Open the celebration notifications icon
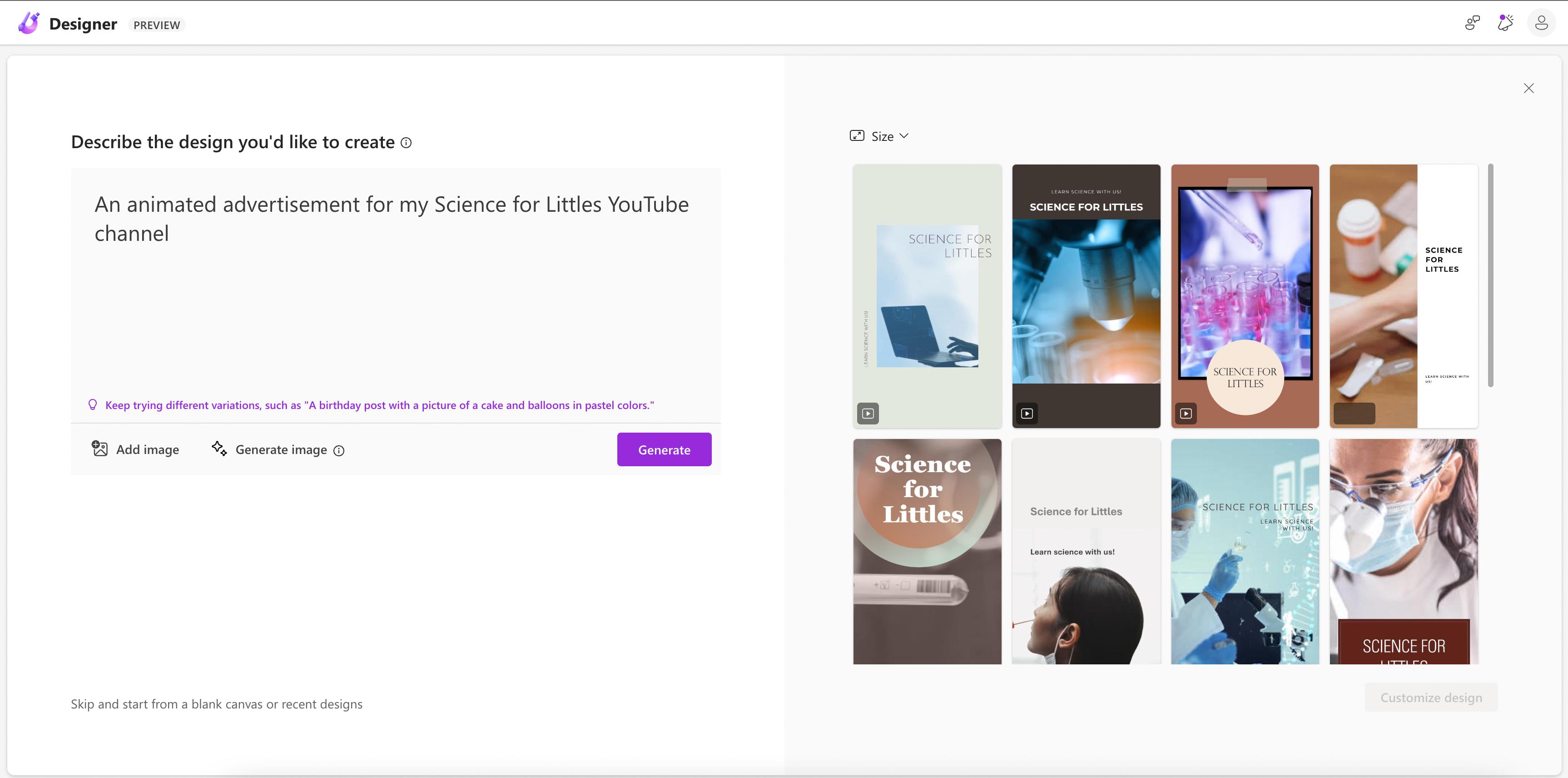The image size is (1568, 778). click(x=1505, y=24)
